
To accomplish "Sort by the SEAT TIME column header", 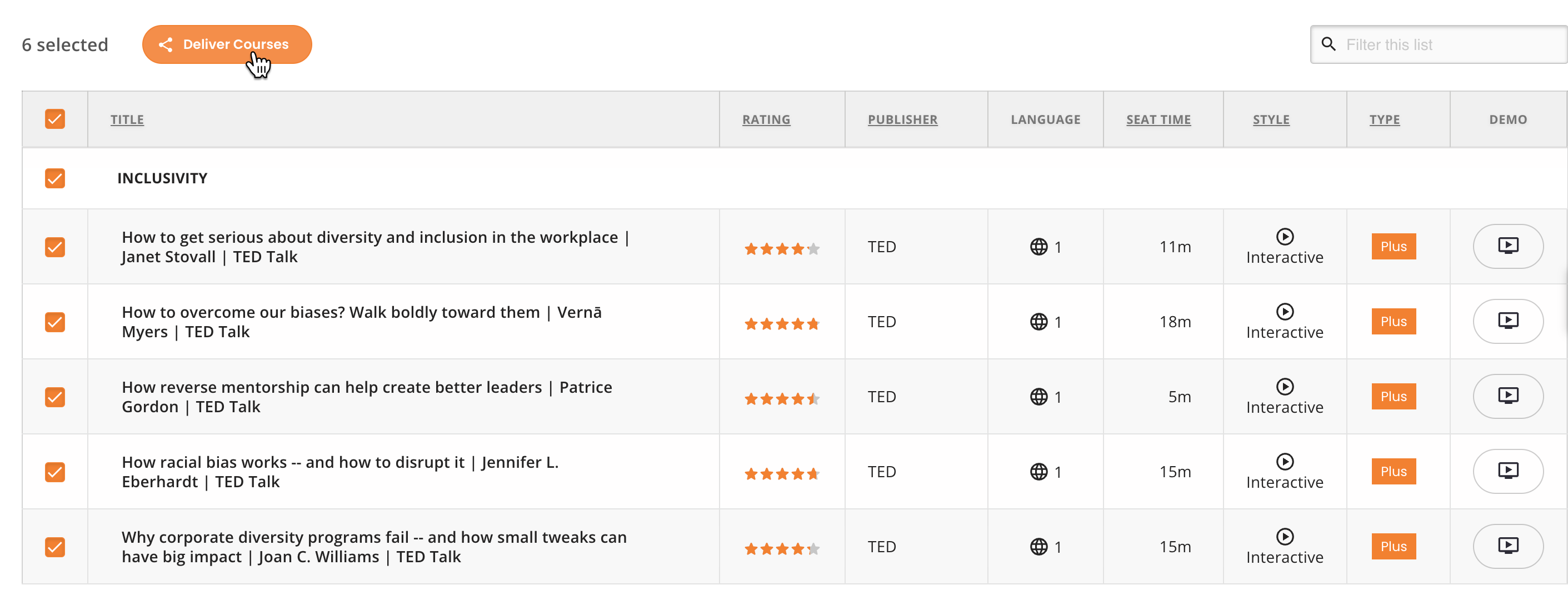I will [1158, 119].
